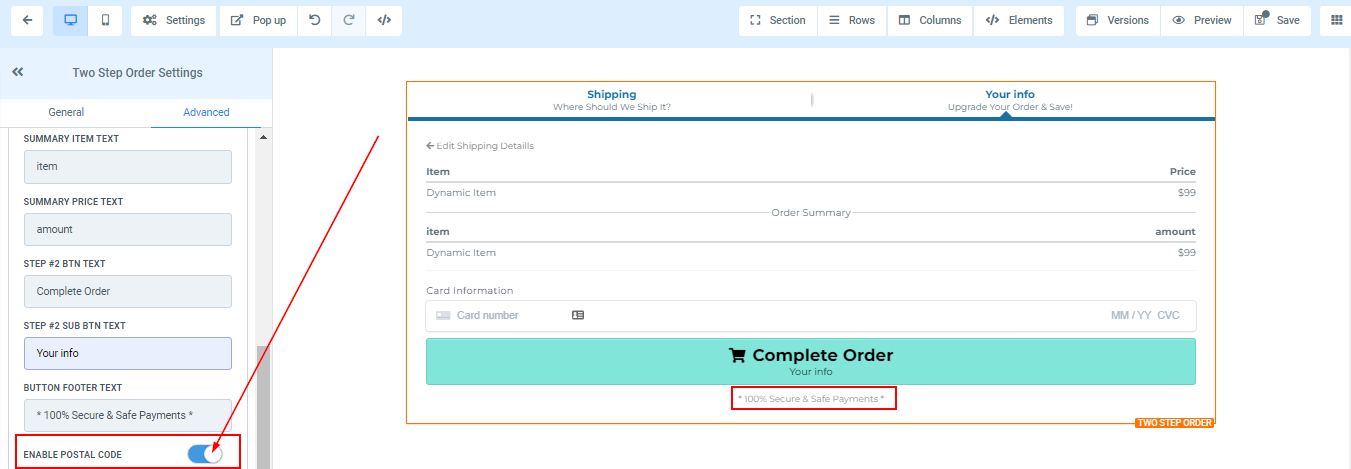Switch to the General tab

(66, 112)
